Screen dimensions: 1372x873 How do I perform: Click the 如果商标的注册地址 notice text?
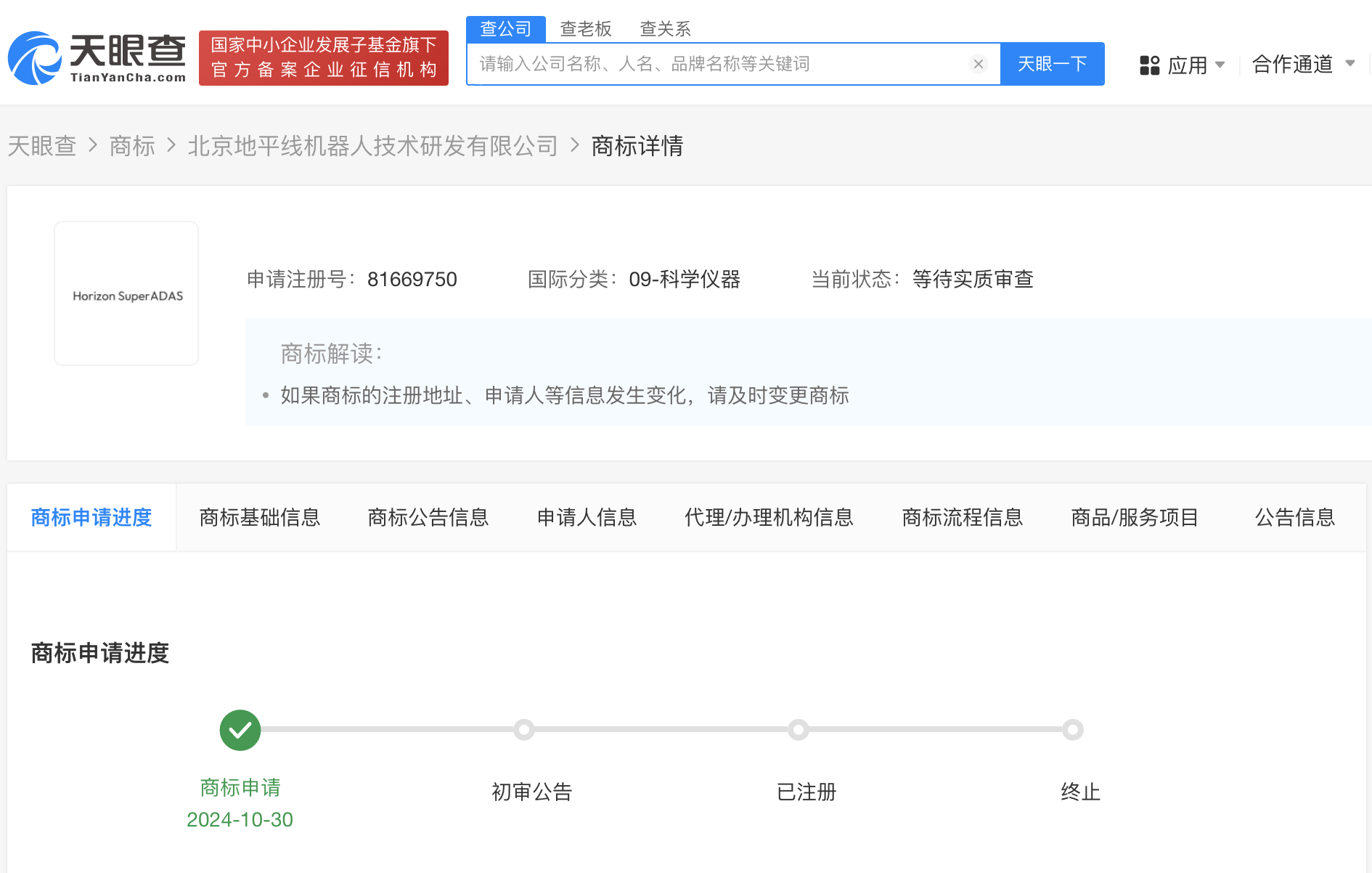(565, 396)
